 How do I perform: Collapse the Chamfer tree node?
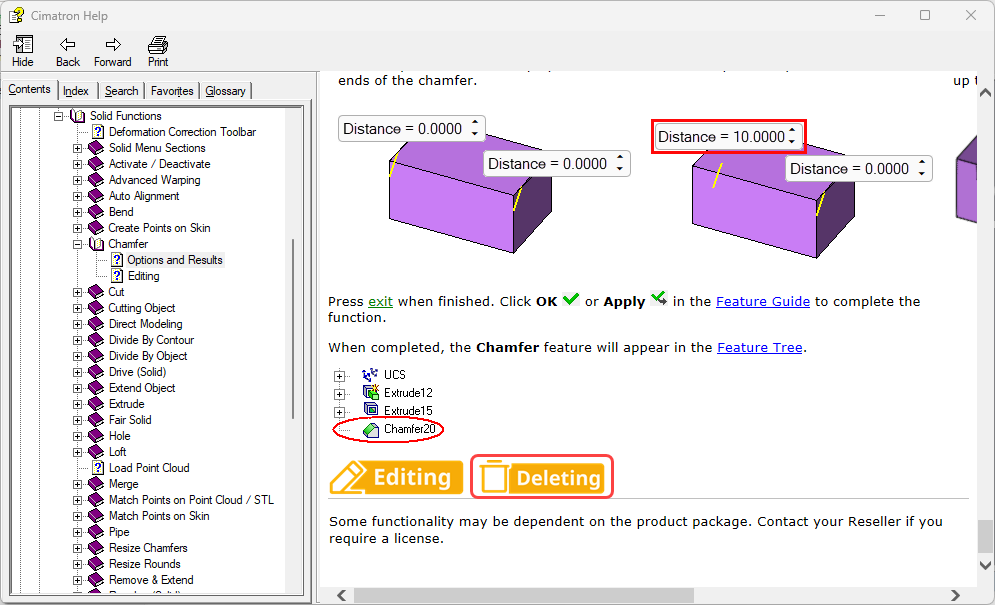pos(77,244)
